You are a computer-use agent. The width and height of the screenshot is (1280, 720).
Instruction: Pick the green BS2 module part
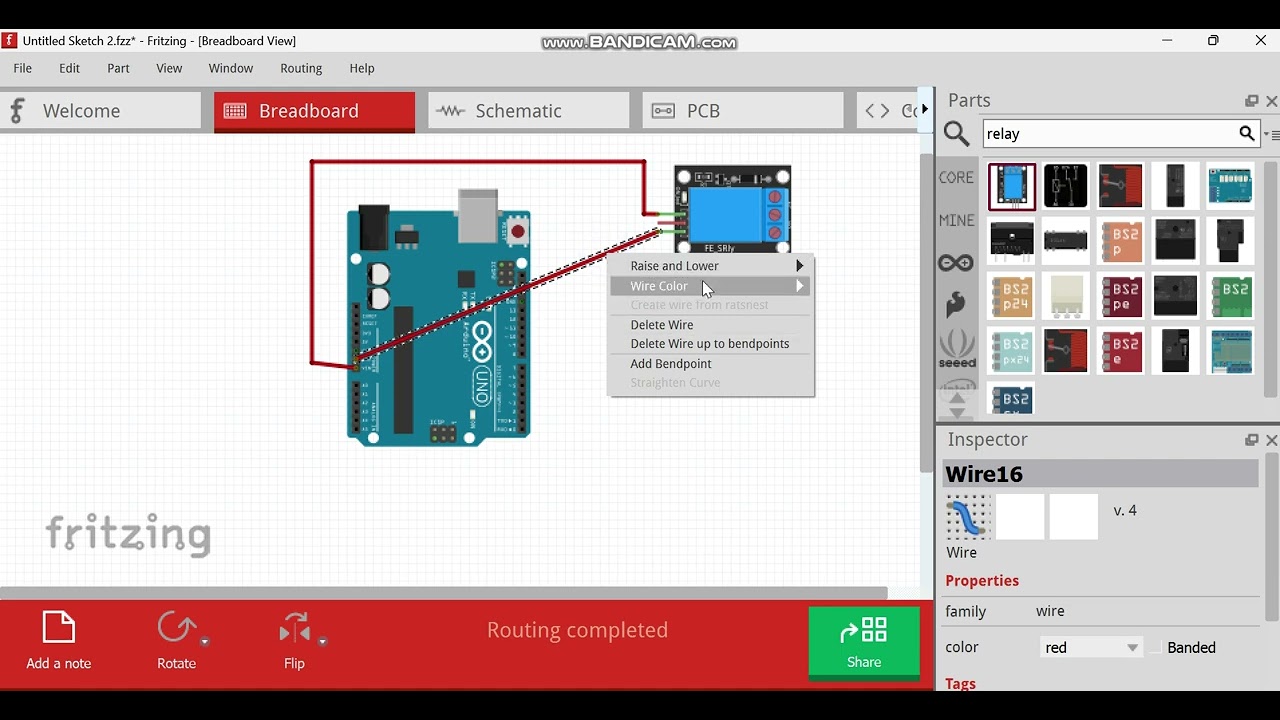coord(1230,297)
